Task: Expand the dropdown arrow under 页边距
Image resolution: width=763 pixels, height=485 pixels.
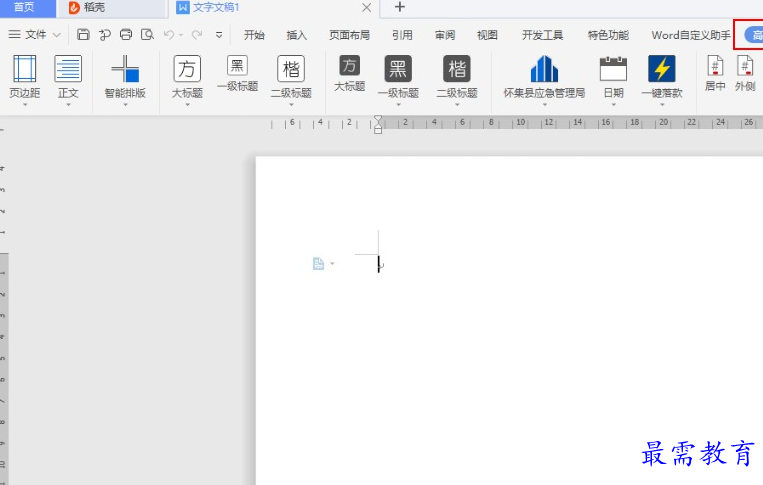Action: (25, 105)
